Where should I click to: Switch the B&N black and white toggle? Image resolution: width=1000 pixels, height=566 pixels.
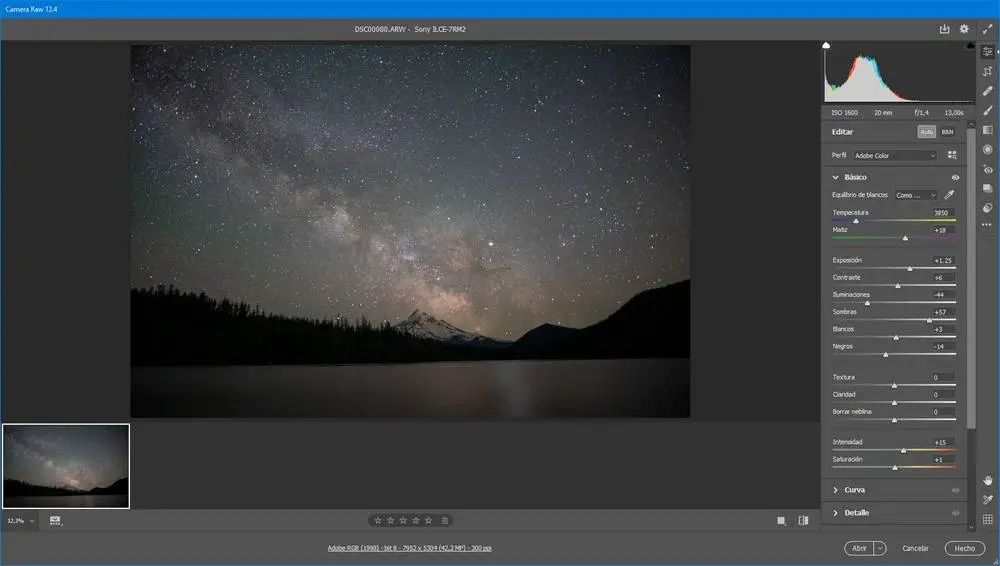947,132
